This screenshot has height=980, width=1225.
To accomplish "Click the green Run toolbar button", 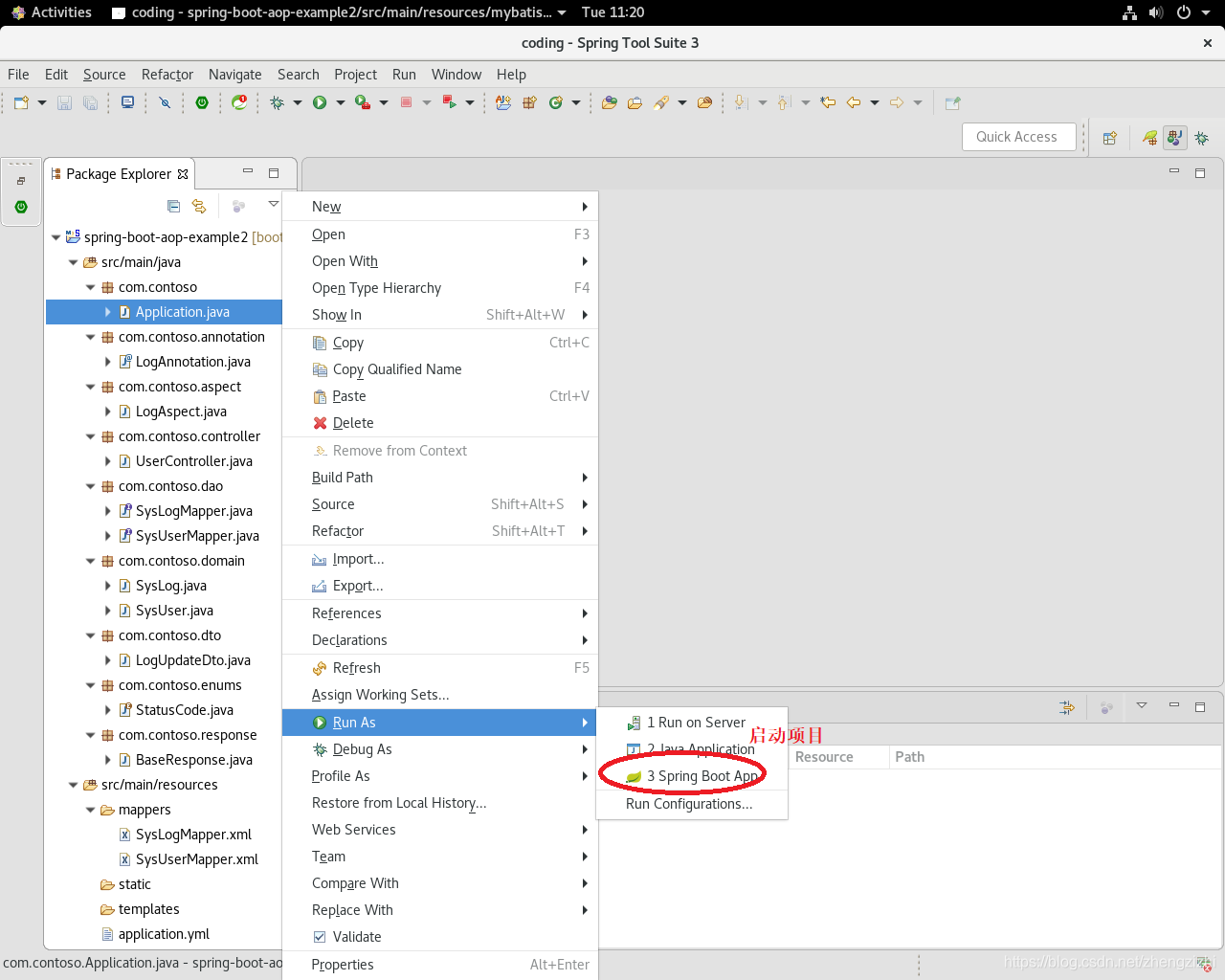I will (x=320, y=102).
